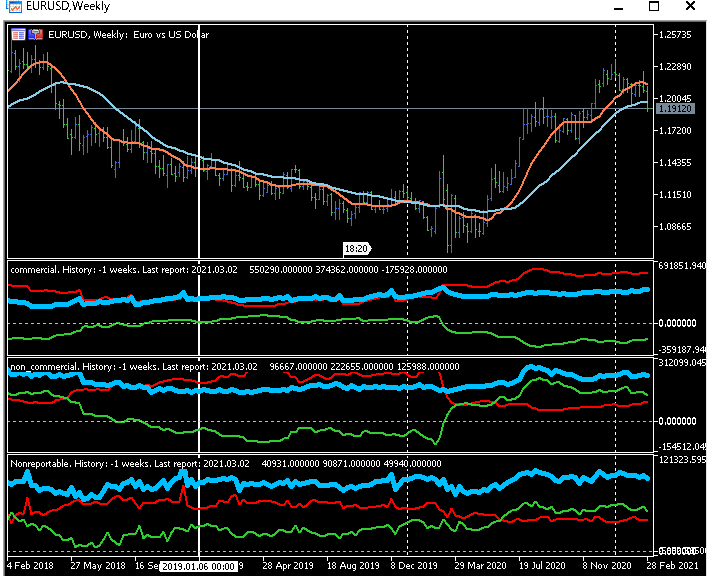Click the 1.22890 price scale label
Image resolution: width=707 pixels, height=576 pixels.
point(675,67)
